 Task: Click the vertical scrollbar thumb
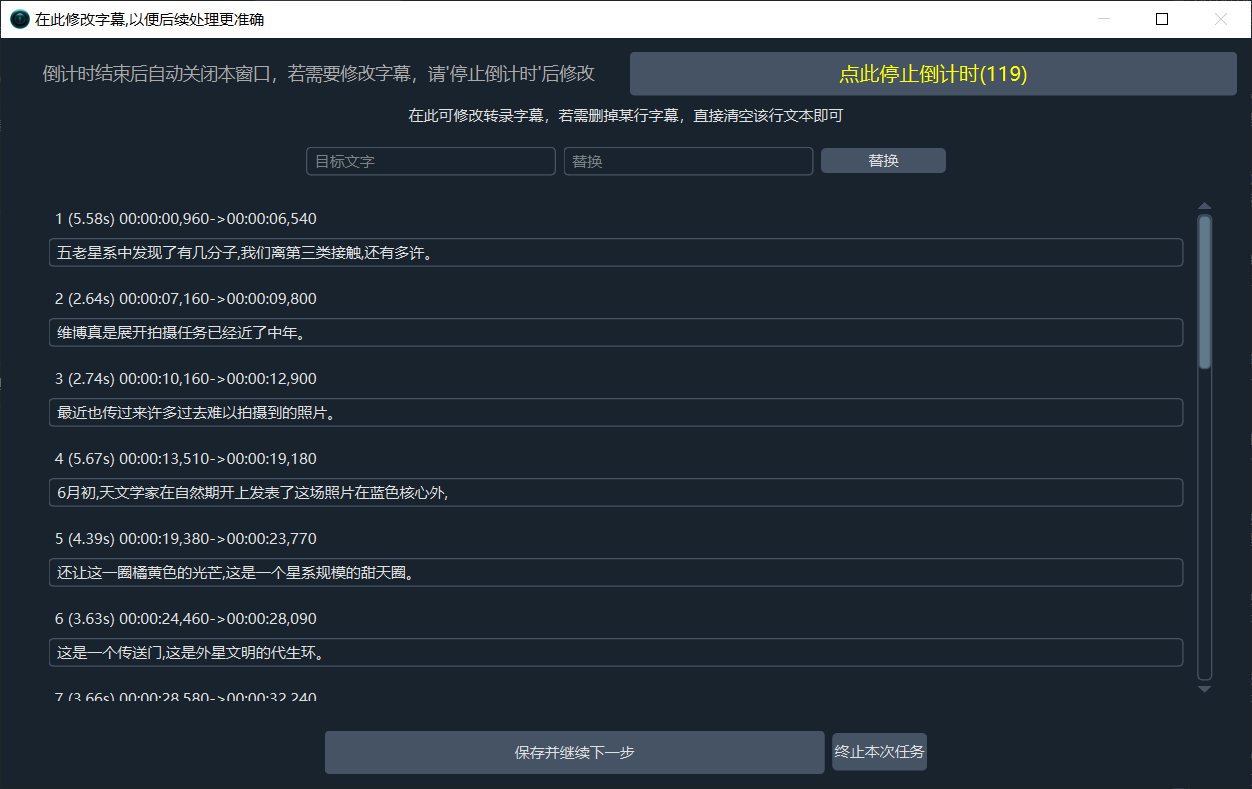point(1204,290)
